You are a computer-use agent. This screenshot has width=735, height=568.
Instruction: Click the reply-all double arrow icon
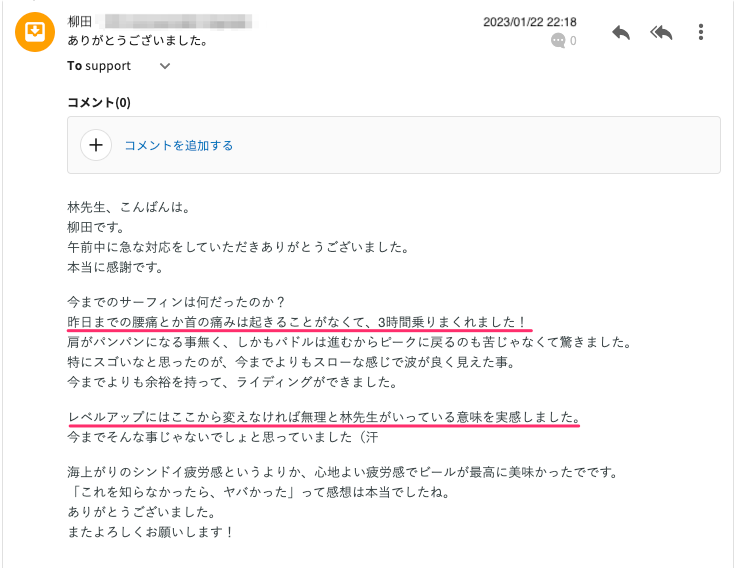point(661,32)
